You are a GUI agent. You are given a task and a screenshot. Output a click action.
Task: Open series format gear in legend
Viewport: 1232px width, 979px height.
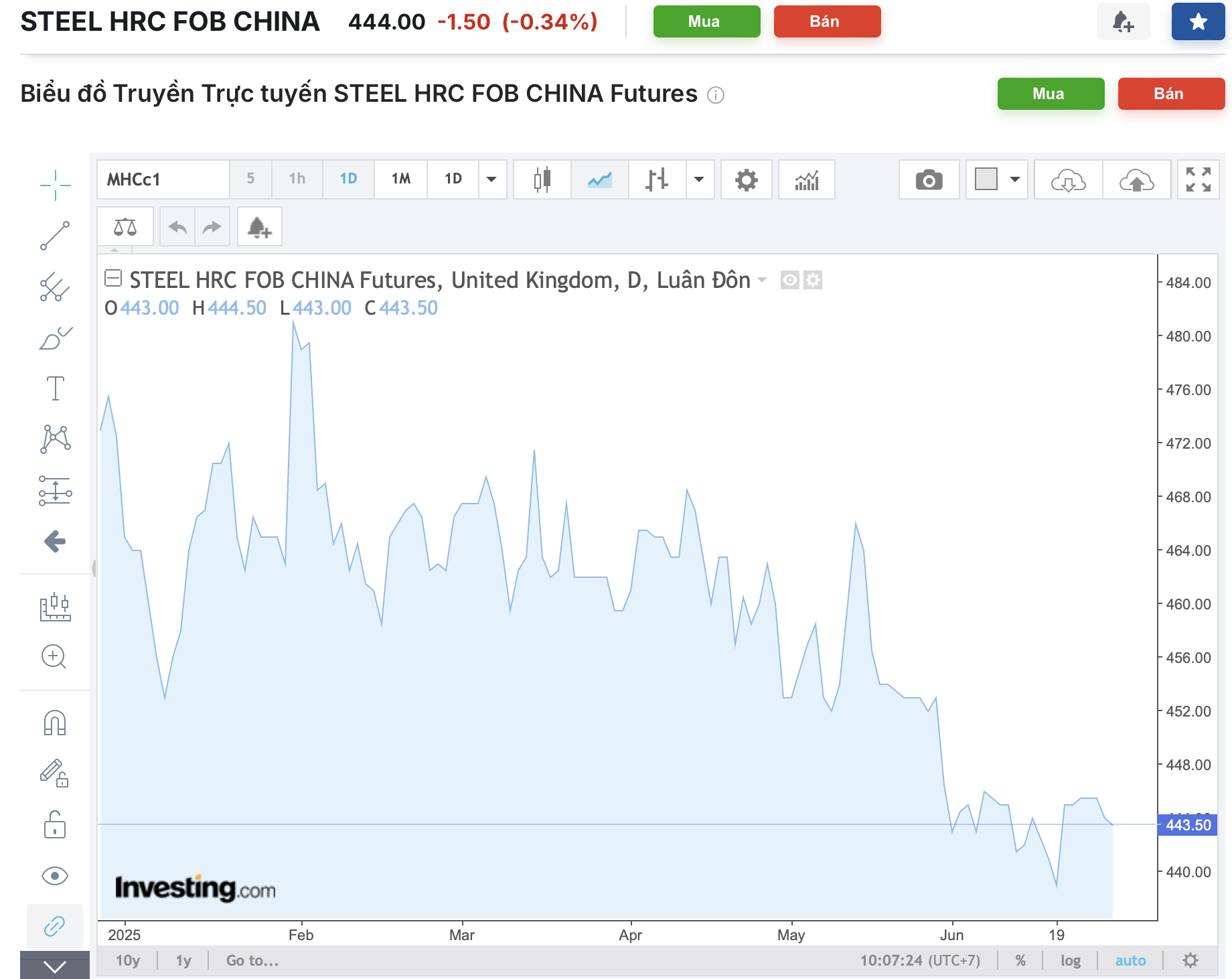tap(813, 280)
